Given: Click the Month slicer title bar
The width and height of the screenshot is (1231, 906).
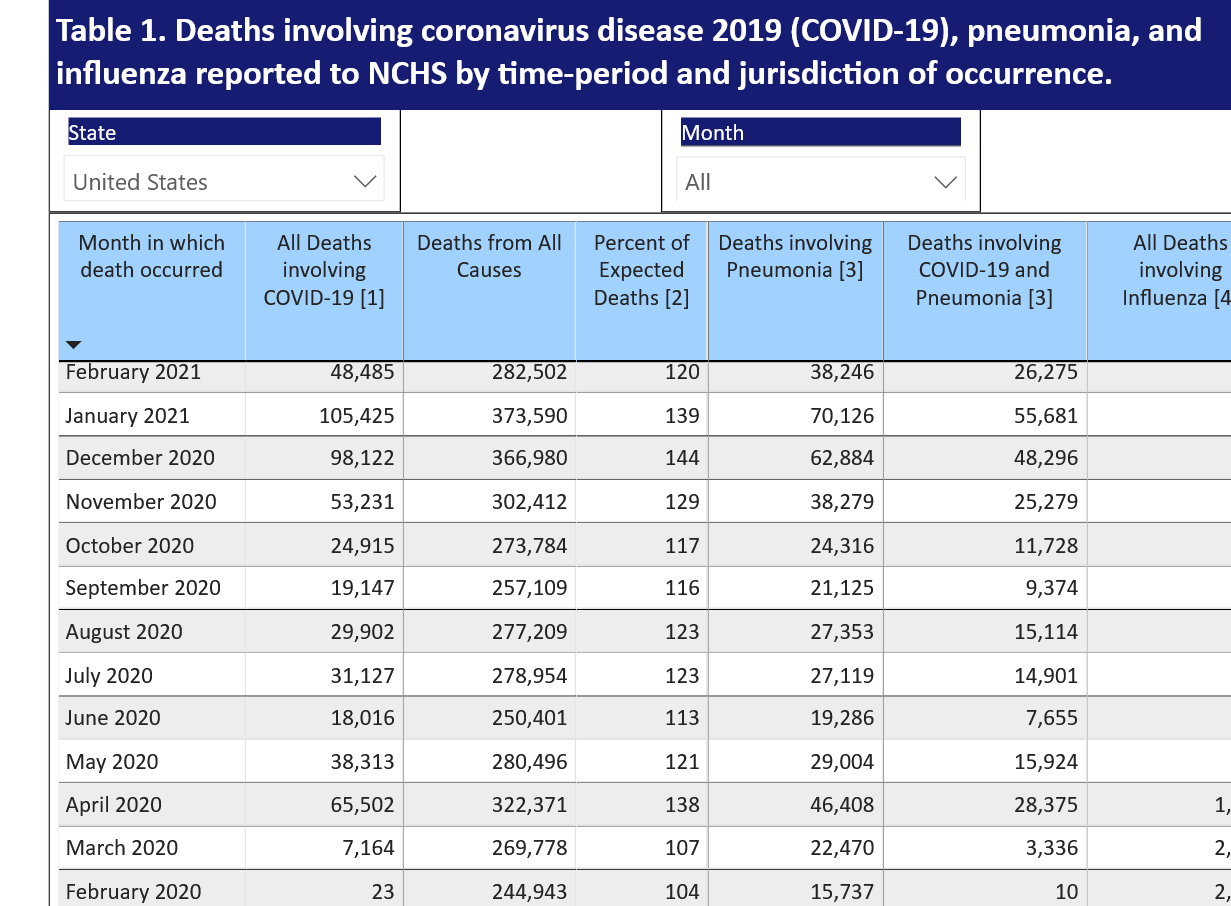Looking at the screenshot, I should (x=820, y=132).
